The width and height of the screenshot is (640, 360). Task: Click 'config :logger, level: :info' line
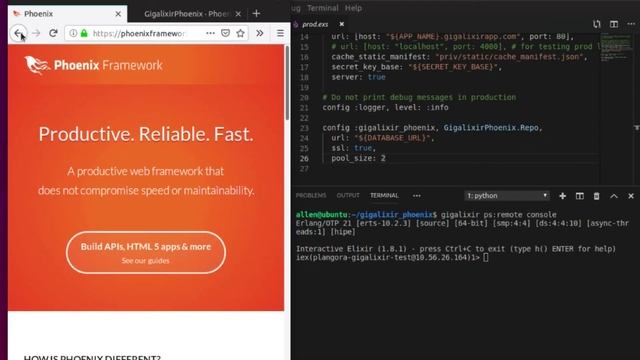(x=385, y=108)
